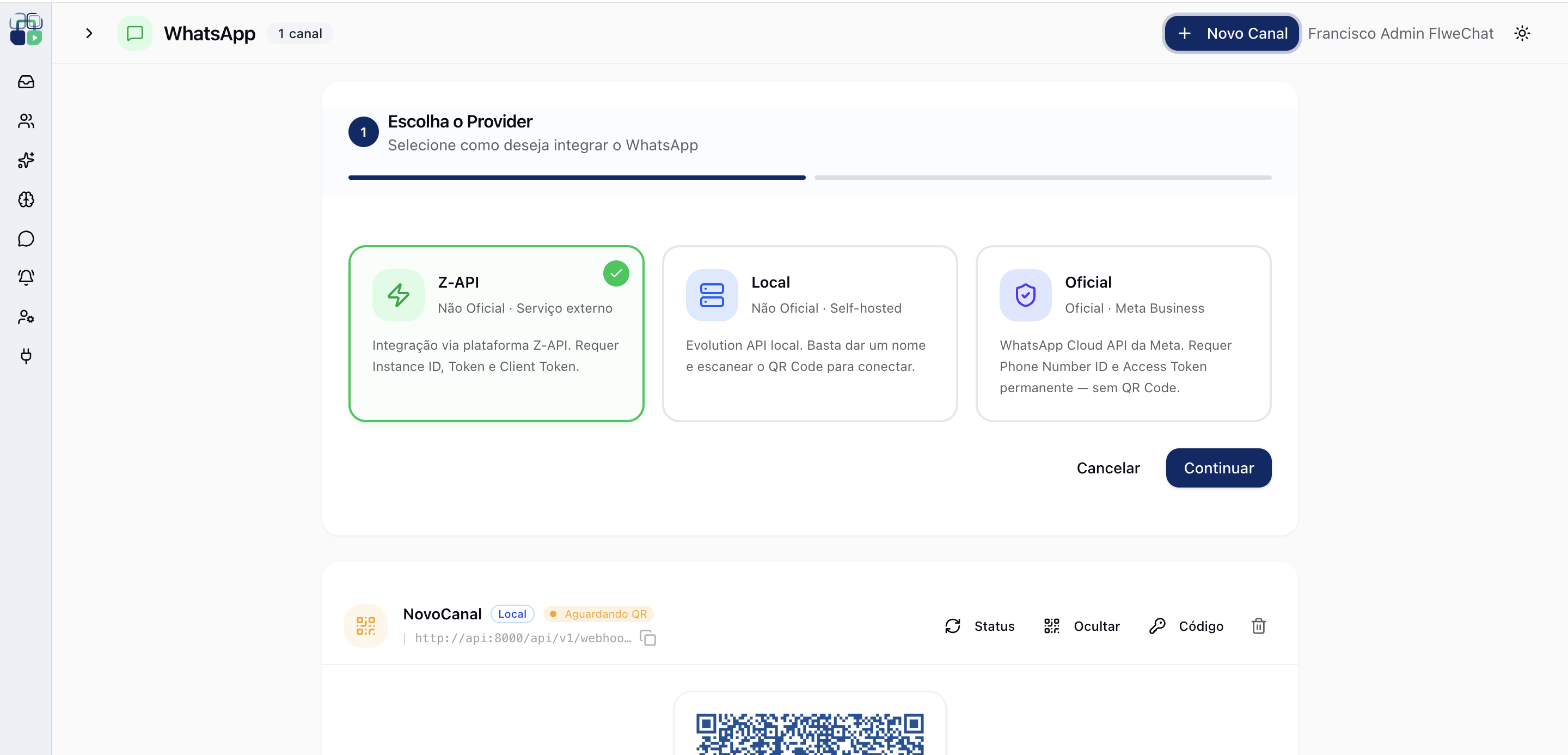
Task: Click the gray second progress bar segment
Action: click(1043, 178)
